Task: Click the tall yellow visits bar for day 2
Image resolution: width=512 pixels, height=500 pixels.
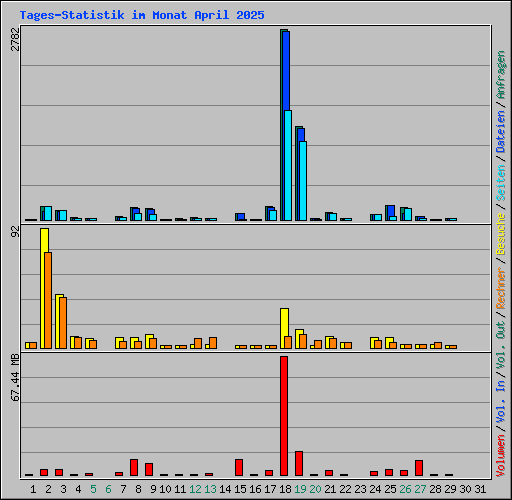Action: pos(43,288)
